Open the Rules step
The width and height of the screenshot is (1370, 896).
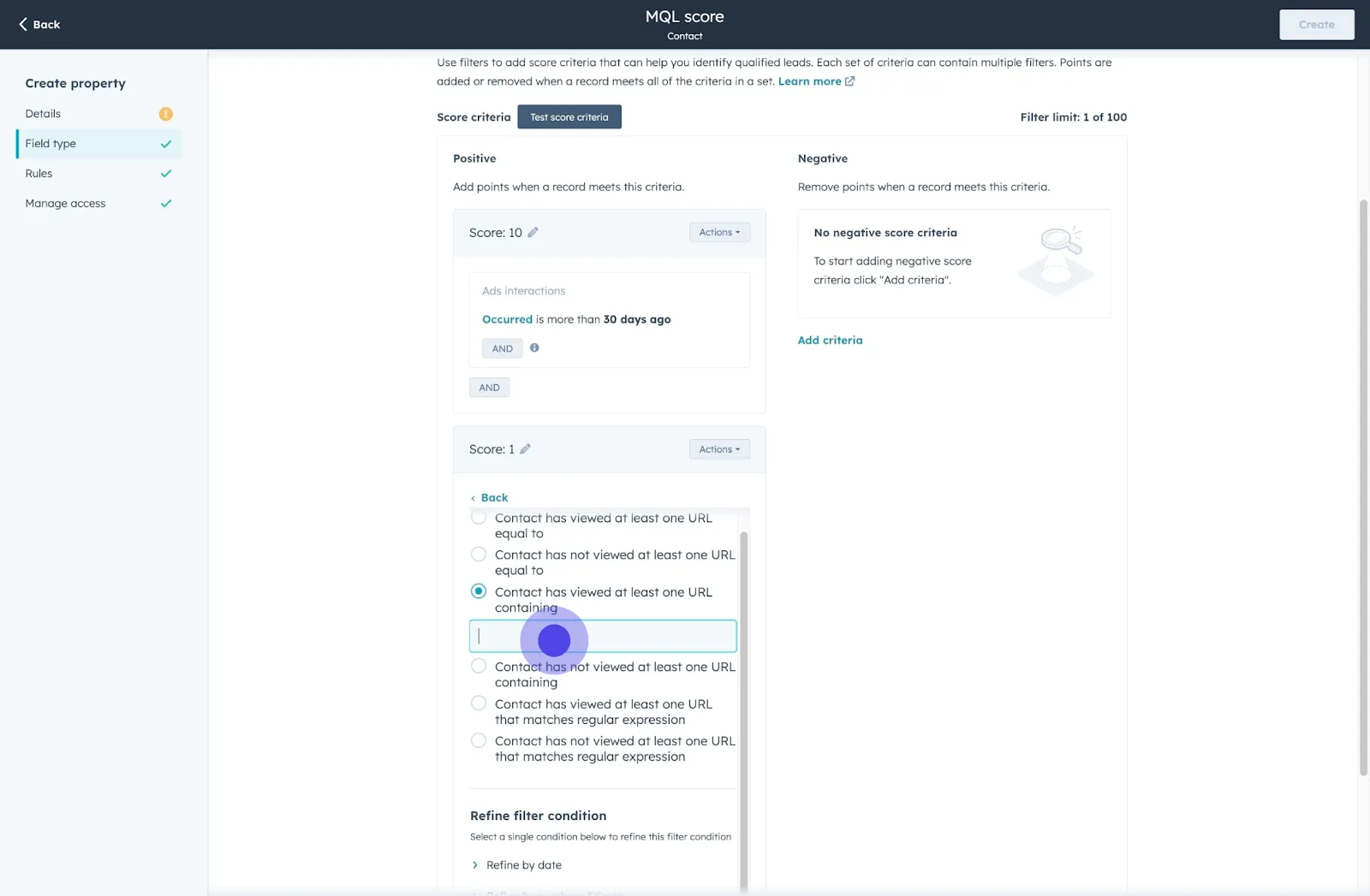(39, 174)
